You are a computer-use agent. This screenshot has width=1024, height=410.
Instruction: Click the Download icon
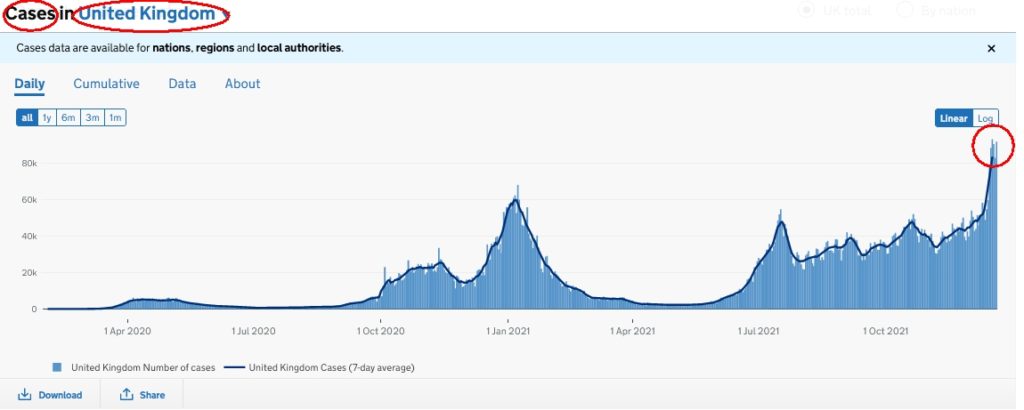point(24,394)
